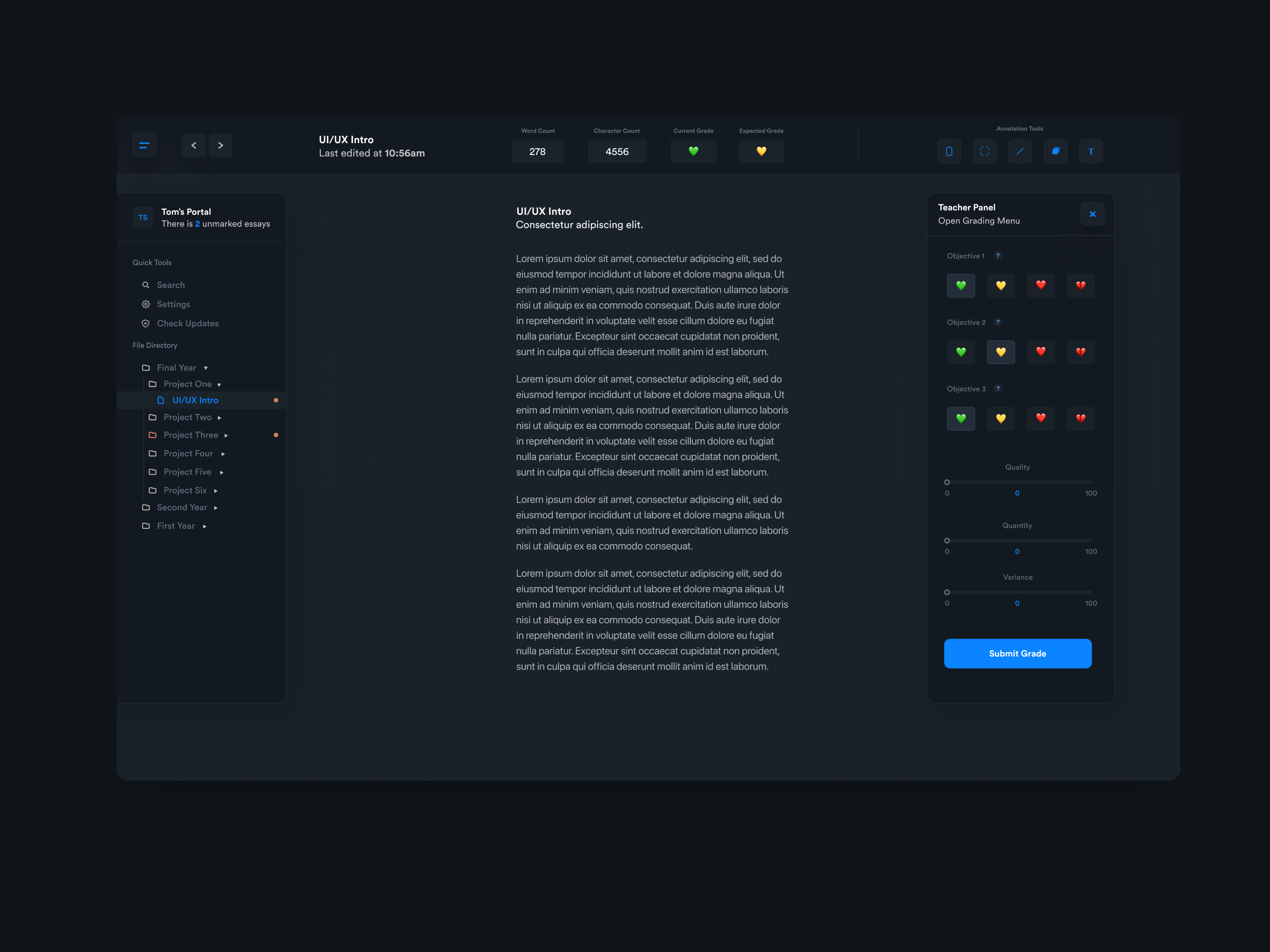Select the stacked layers annotation tool
This screenshot has height=952, width=1270.
point(1055,152)
